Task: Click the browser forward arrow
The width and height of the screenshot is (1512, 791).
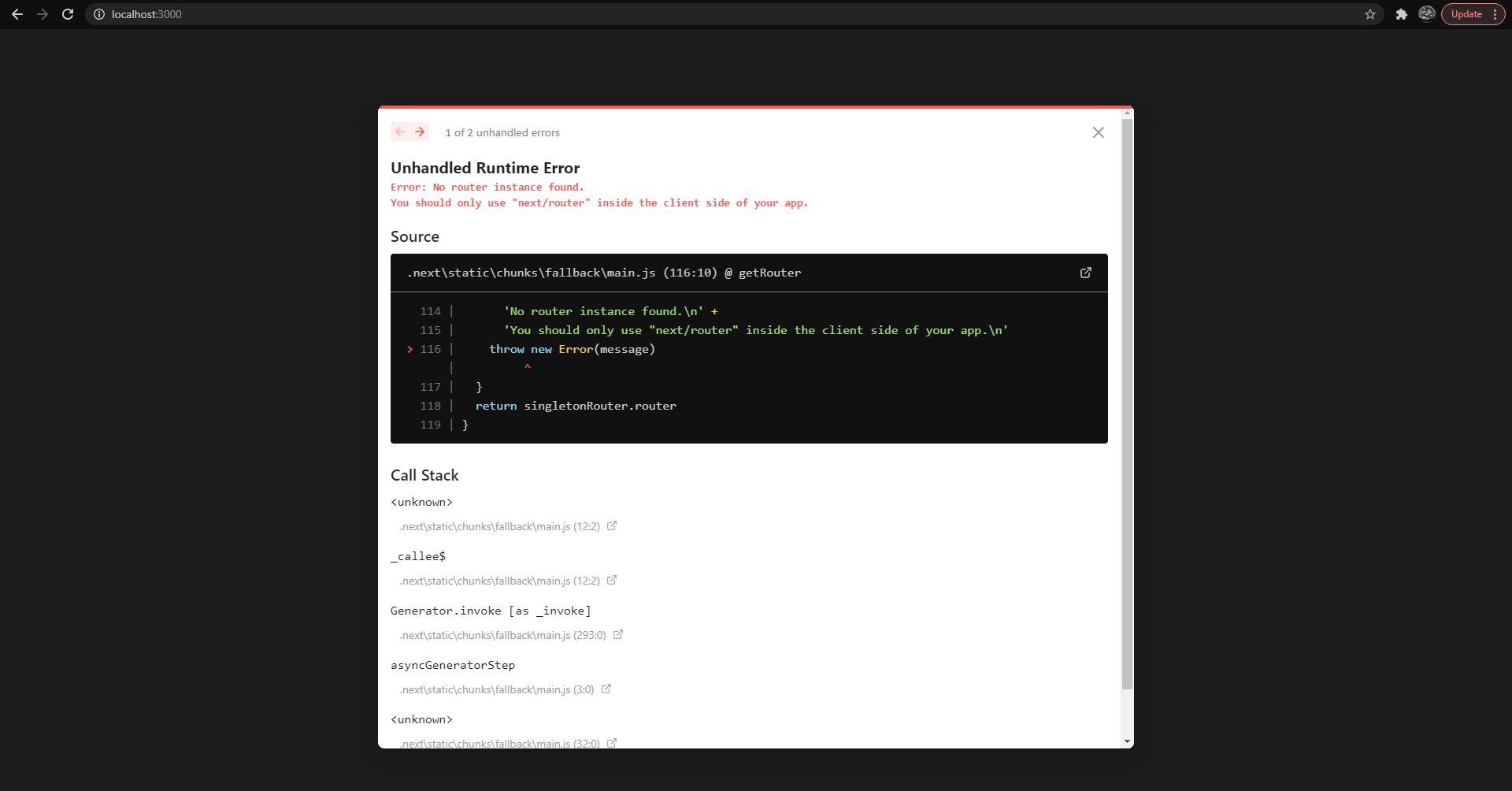Action: click(x=43, y=14)
